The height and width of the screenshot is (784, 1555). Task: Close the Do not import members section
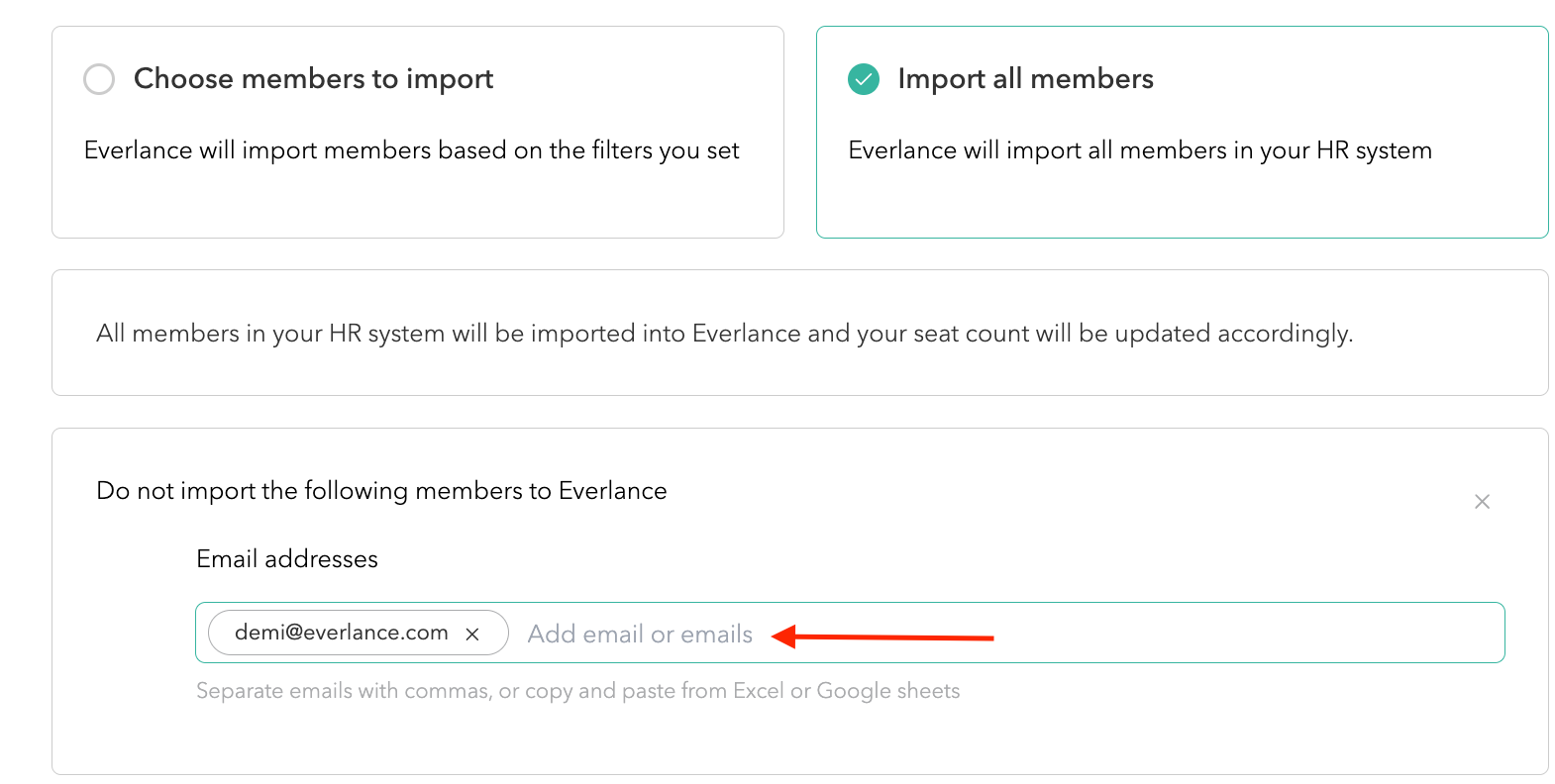(1482, 502)
